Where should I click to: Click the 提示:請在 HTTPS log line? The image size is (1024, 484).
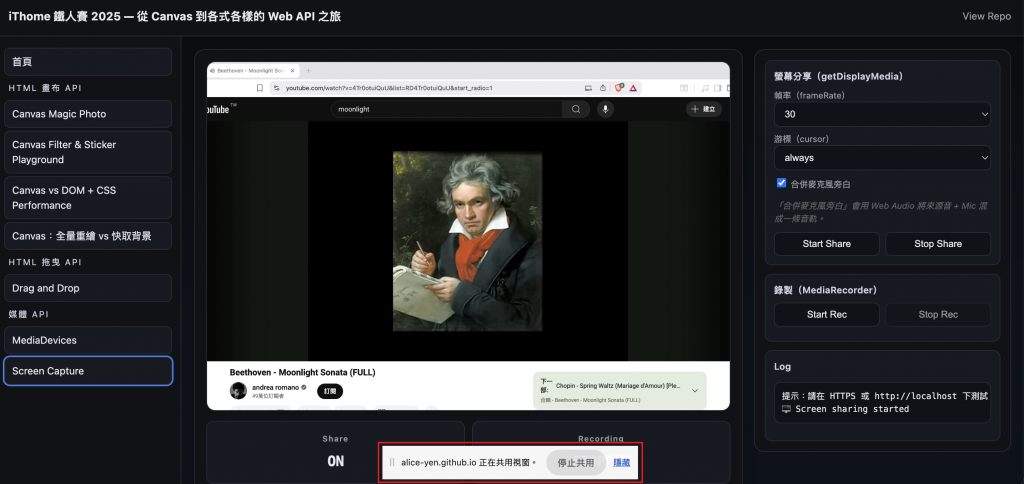(x=885, y=396)
